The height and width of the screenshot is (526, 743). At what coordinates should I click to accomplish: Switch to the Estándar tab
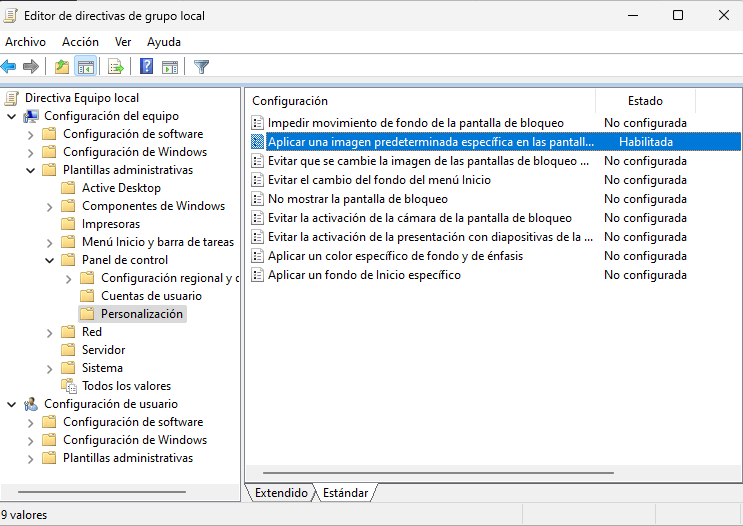345,493
